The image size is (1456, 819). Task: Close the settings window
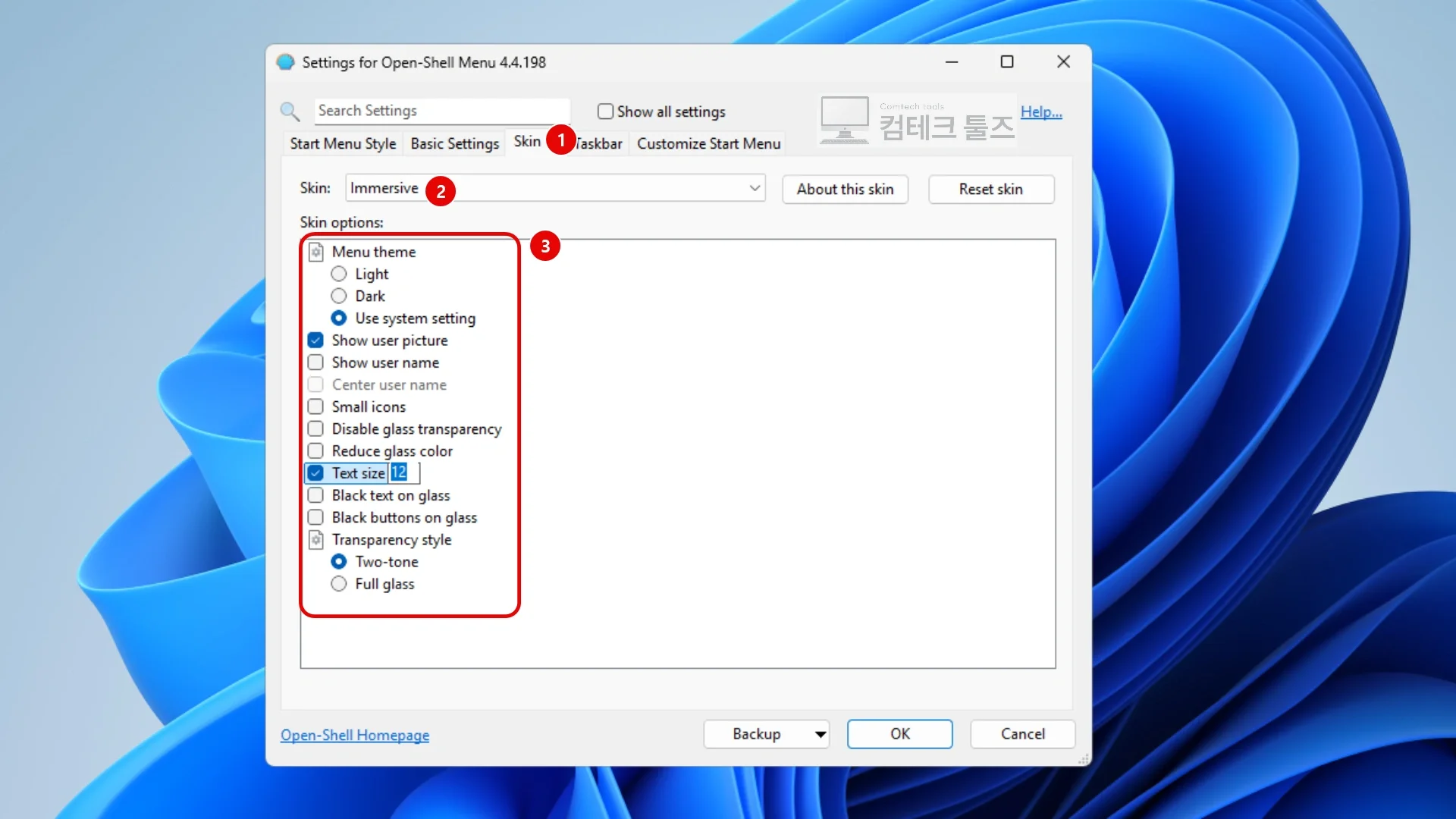(1063, 62)
